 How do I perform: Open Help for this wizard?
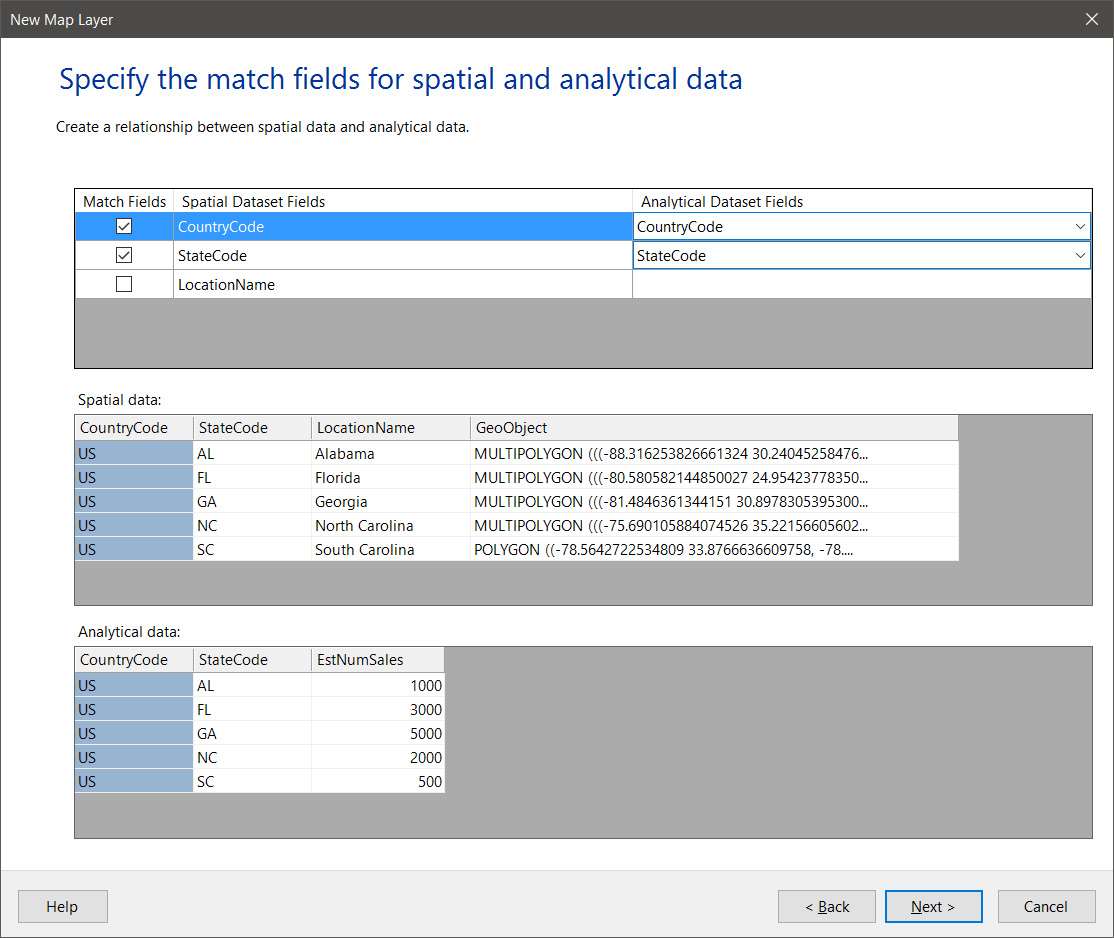pyautogui.click(x=62, y=907)
